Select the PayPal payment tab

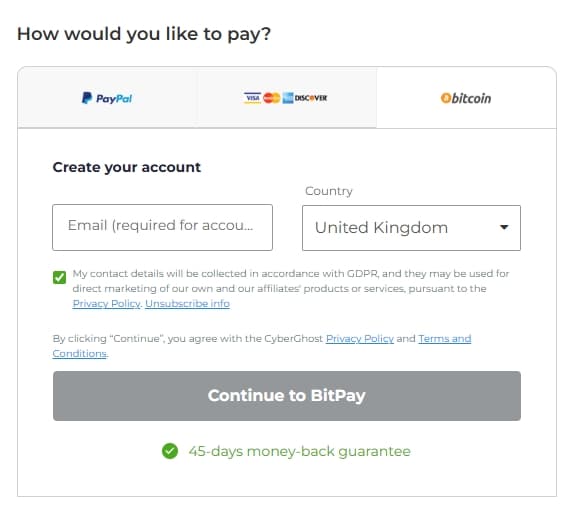(x=107, y=98)
